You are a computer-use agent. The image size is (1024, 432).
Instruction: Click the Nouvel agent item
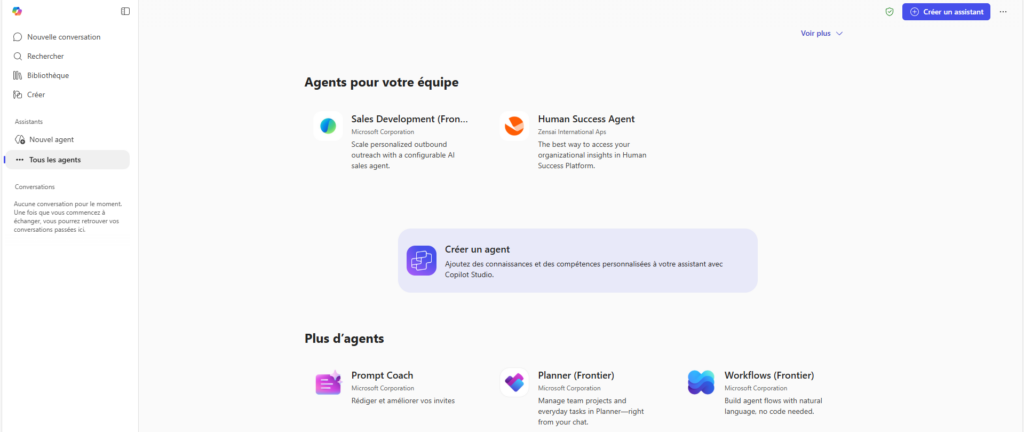(51, 140)
